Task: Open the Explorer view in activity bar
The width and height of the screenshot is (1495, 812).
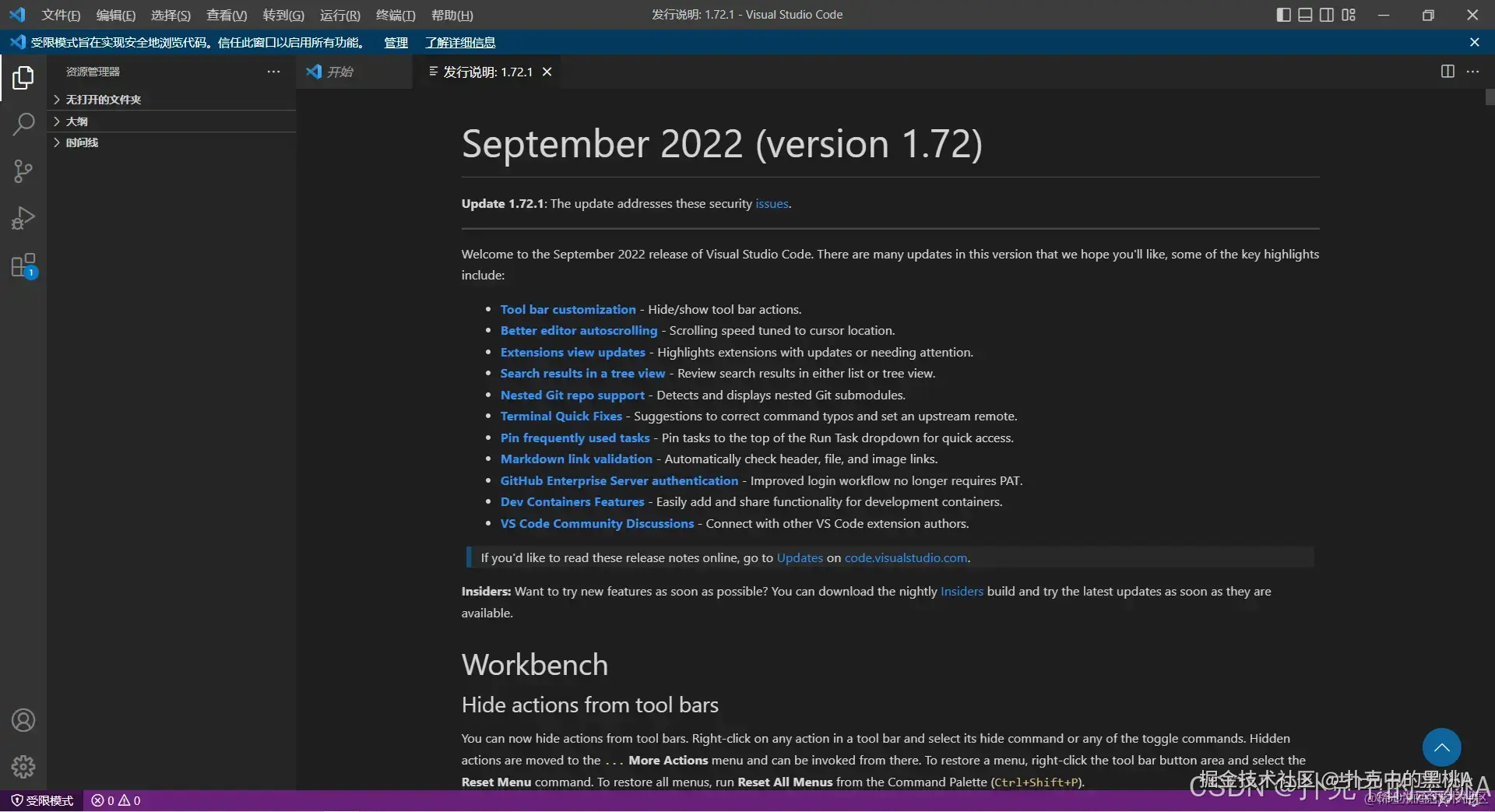Action: coord(23,78)
